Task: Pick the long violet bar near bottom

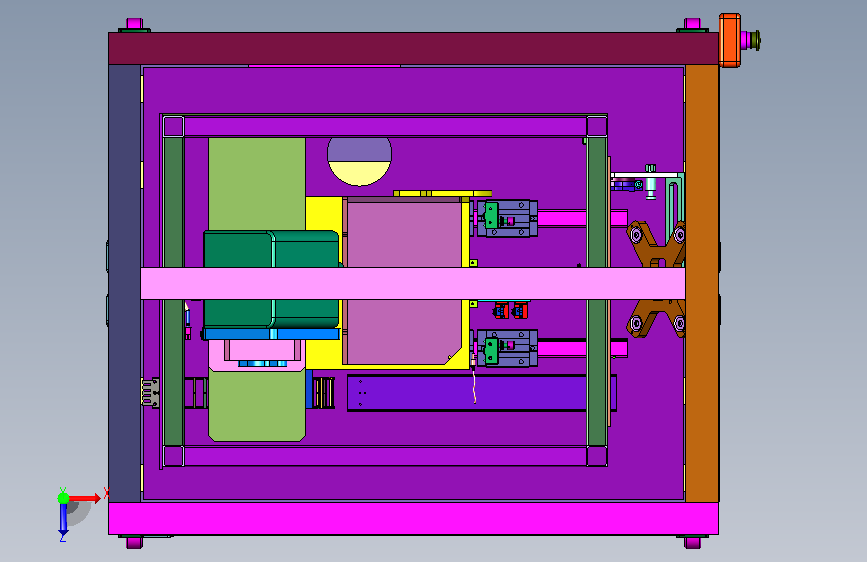Action: [467, 393]
